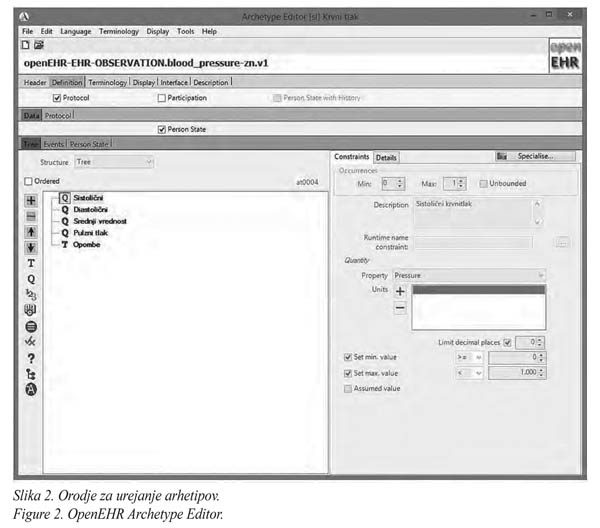Click the min value spinner arrows

541,357
